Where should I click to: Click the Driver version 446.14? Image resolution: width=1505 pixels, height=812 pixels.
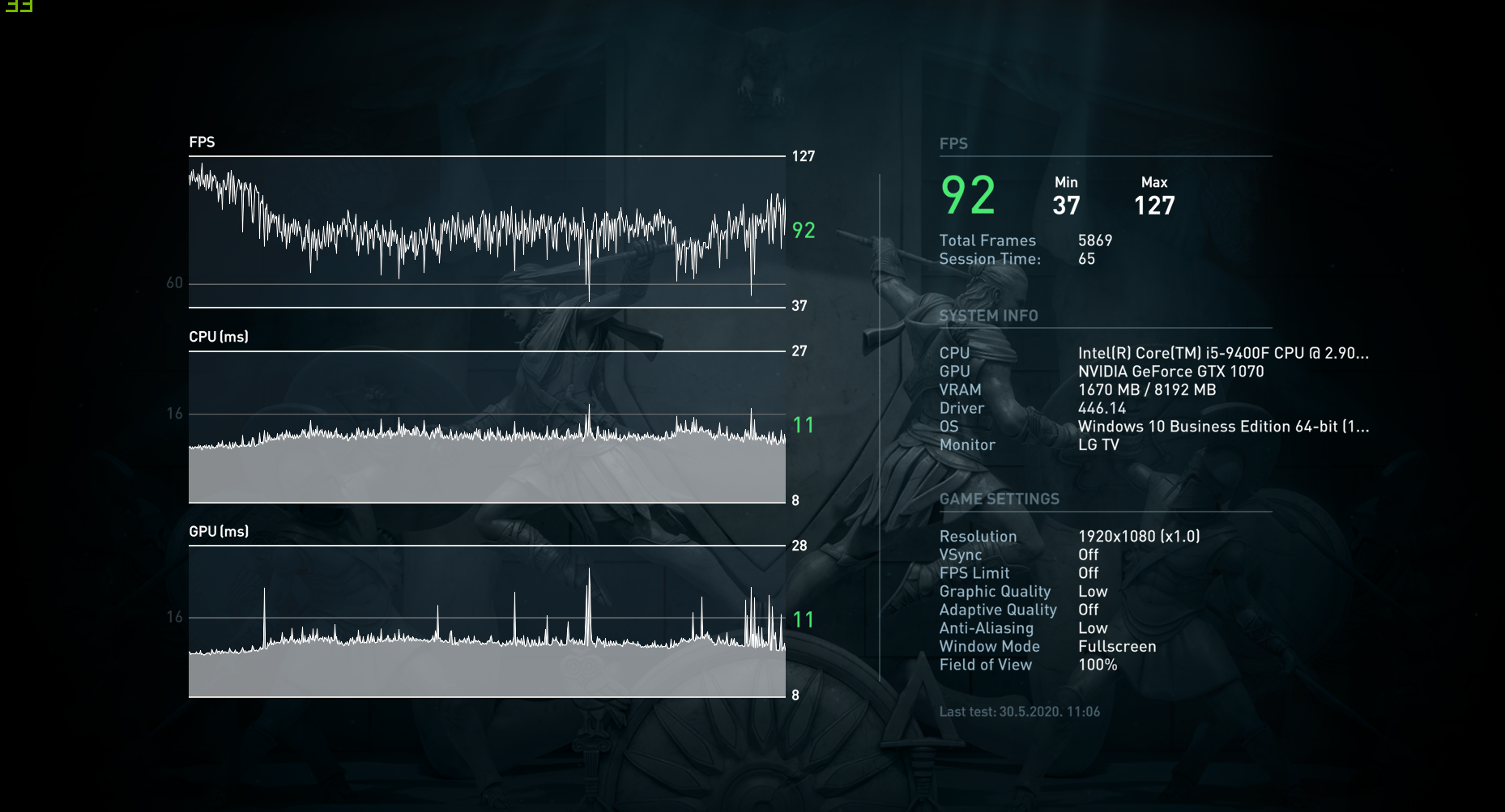pos(1102,408)
